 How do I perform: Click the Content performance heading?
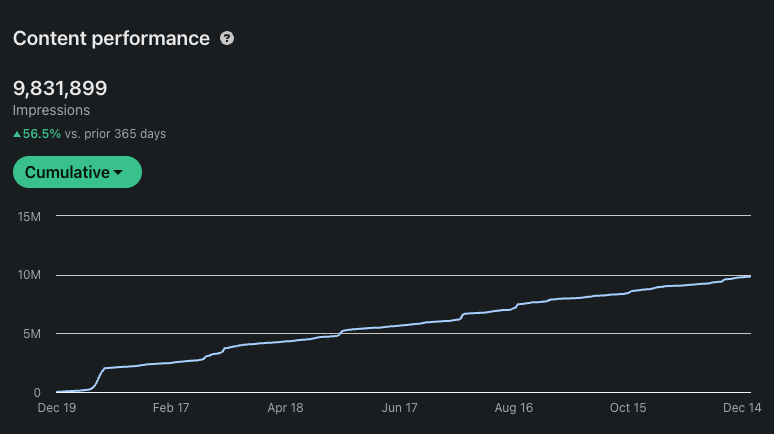[x=111, y=39]
